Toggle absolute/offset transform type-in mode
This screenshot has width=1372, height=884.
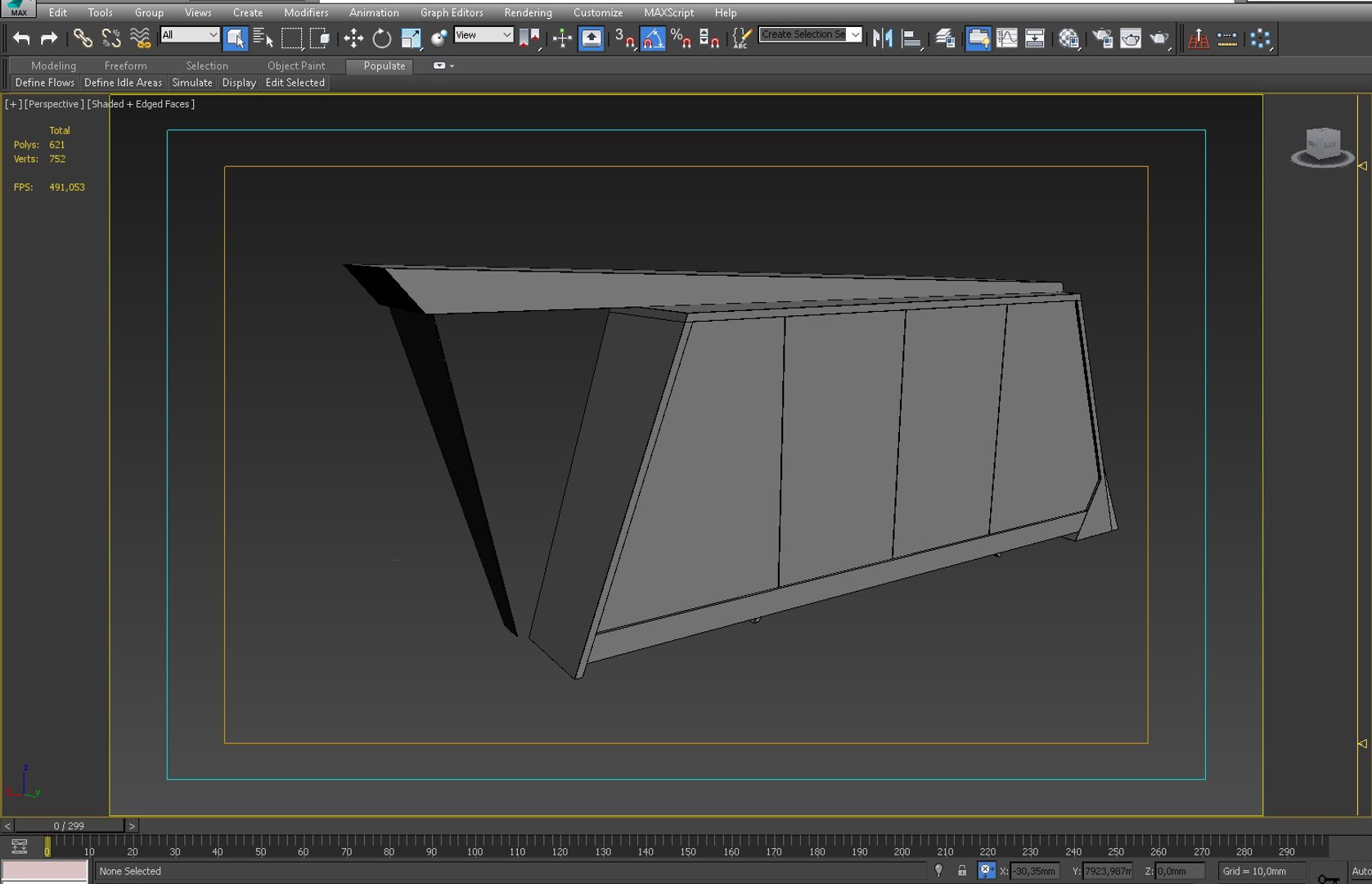coord(987,871)
